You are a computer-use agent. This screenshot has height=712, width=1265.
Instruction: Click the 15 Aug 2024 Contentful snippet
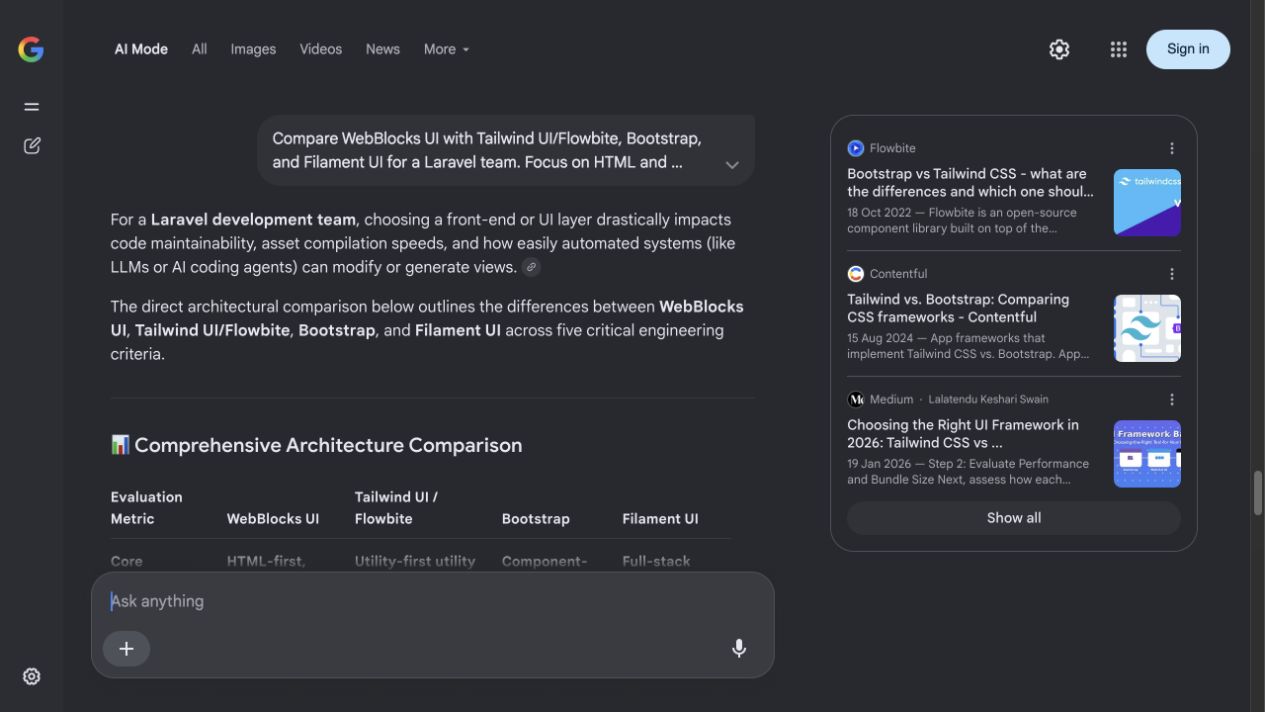coord(968,346)
